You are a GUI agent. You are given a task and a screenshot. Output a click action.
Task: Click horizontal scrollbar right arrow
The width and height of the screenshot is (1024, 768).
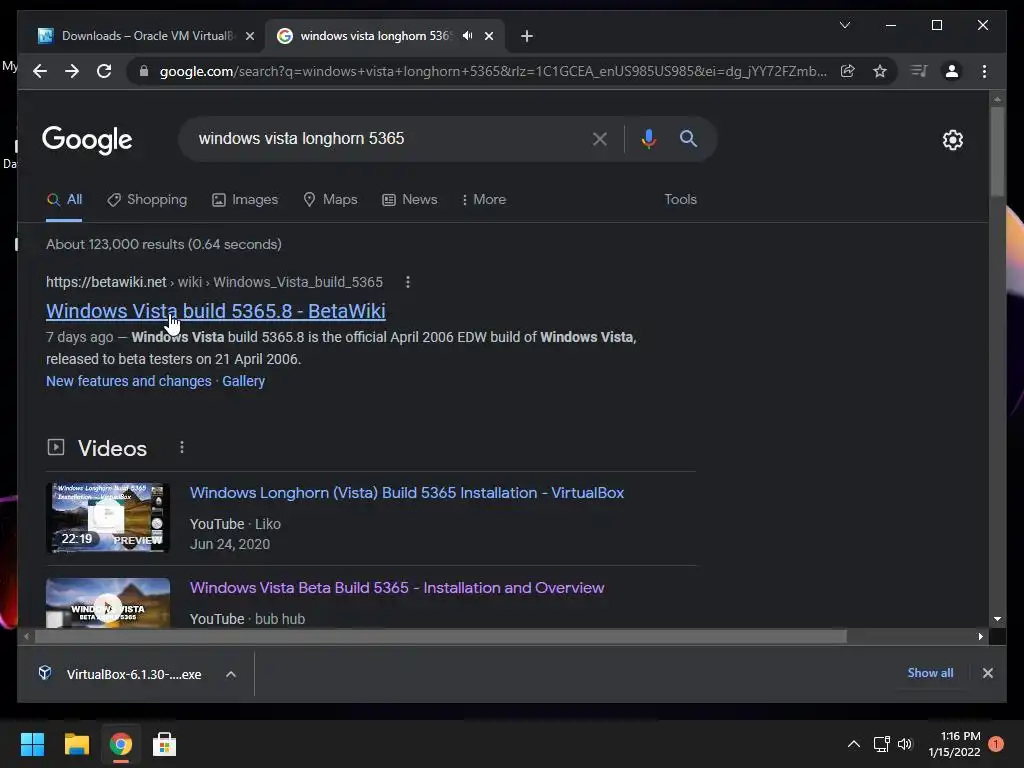tap(981, 636)
